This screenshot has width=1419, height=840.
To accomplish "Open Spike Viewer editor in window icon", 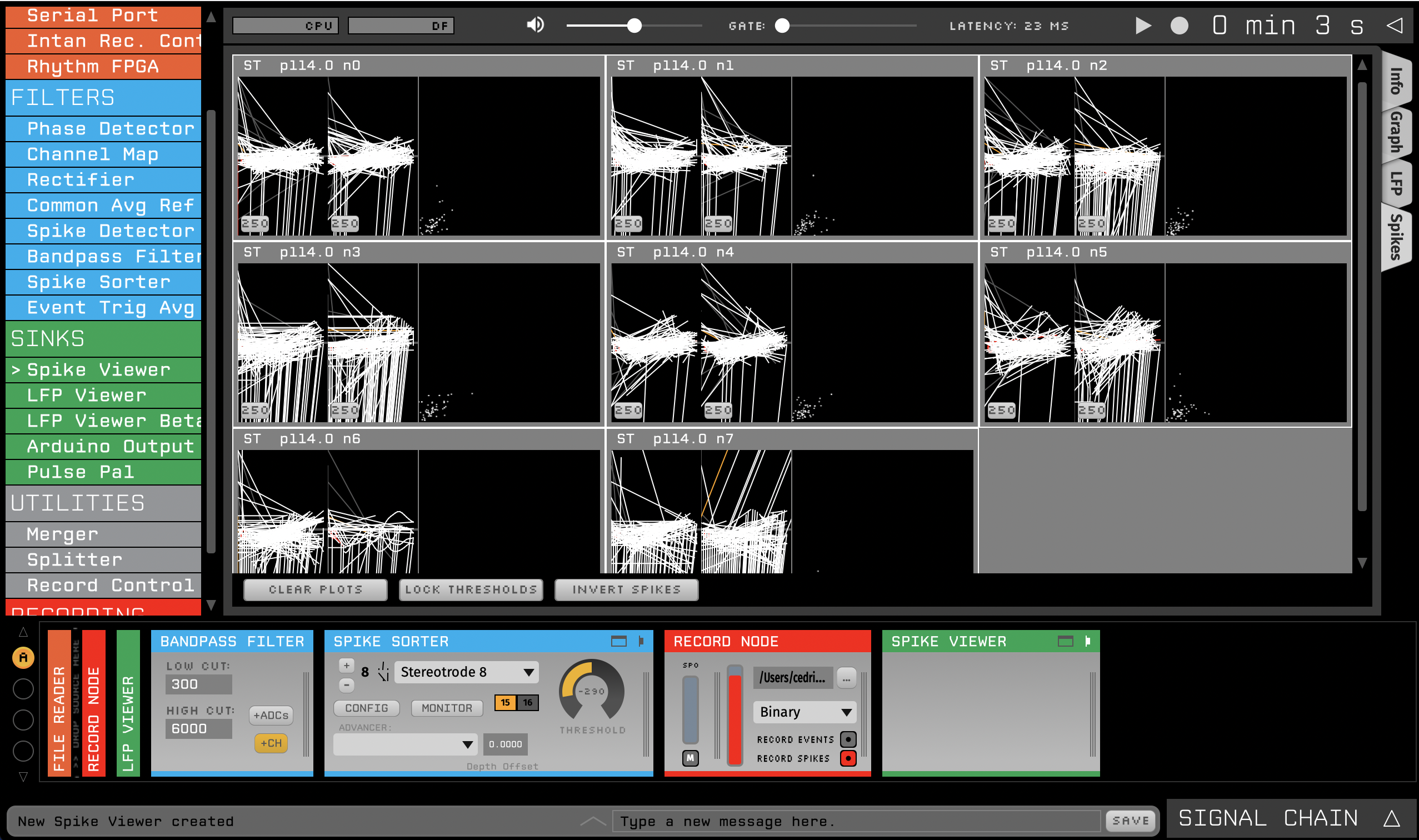I will coord(1065,641).
